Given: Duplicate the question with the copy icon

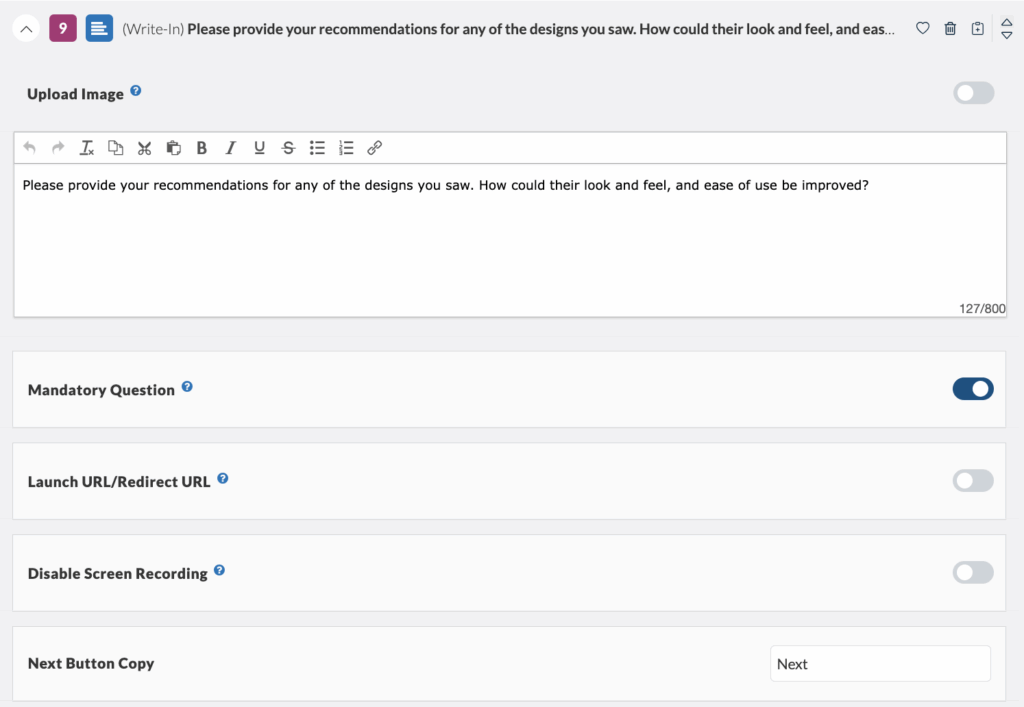Looking at the screenshot, I should [x=977, y=29].
